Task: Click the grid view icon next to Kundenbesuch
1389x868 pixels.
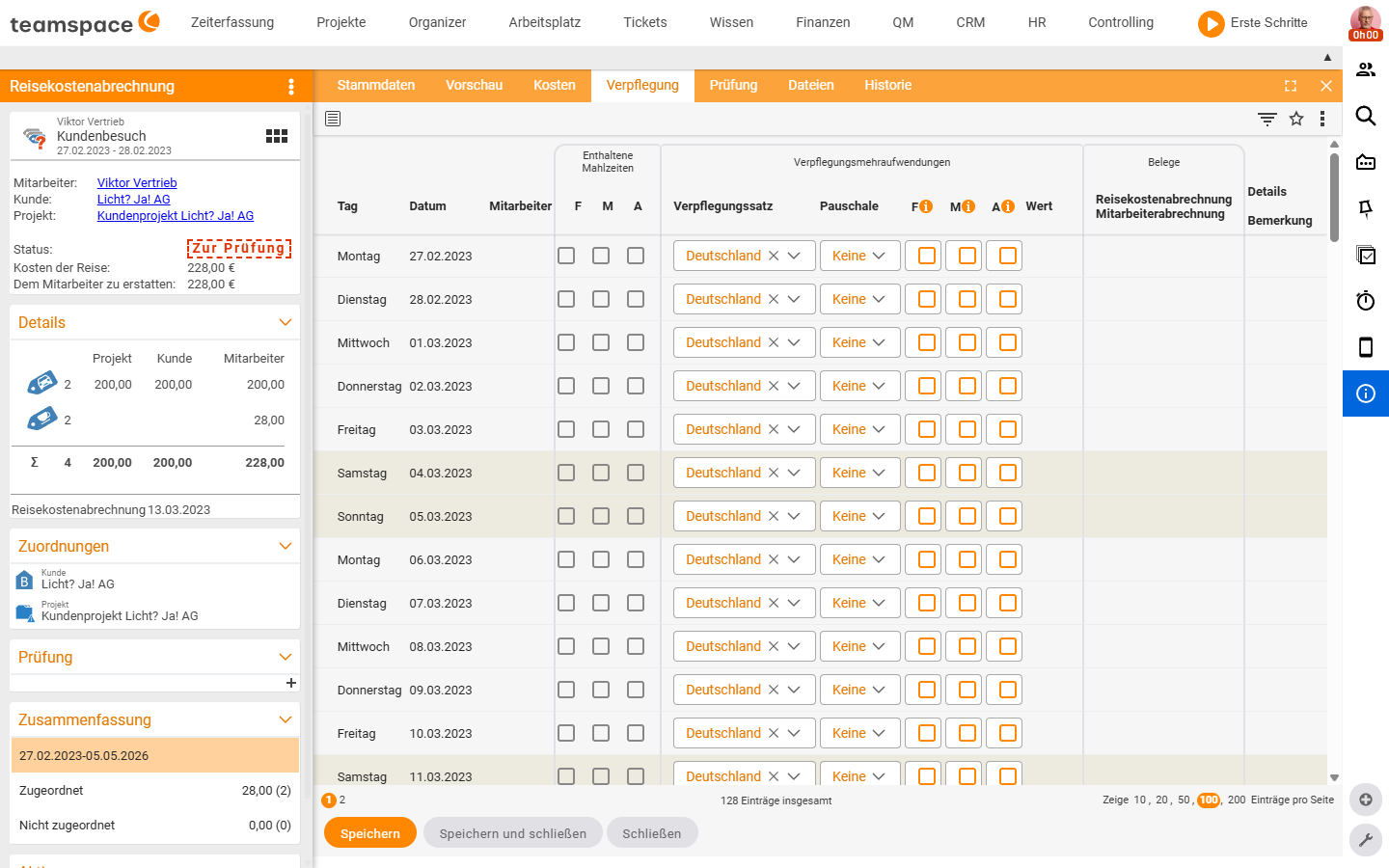Action: pyautogui.click(x=277, y=136)
